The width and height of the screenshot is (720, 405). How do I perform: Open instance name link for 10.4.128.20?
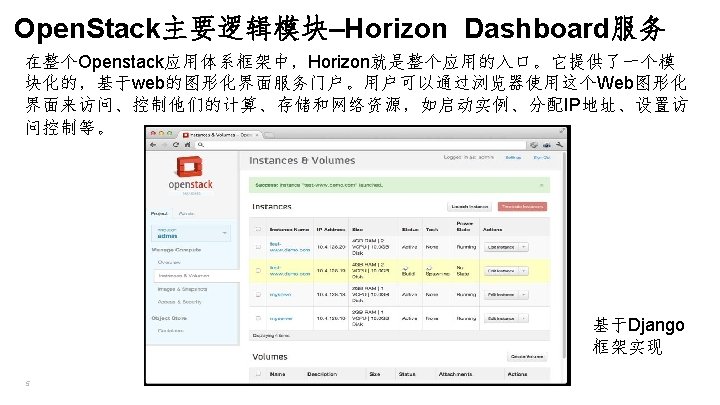[x=290, y=247]
